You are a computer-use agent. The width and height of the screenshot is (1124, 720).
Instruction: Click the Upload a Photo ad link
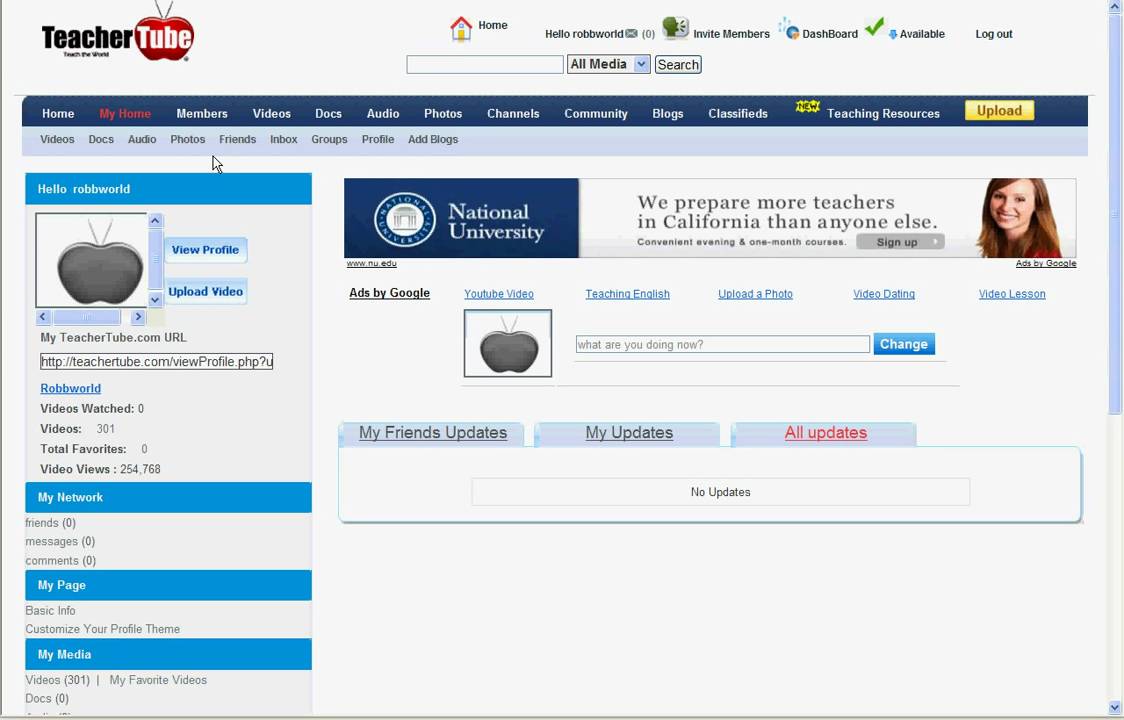point(756,294)
